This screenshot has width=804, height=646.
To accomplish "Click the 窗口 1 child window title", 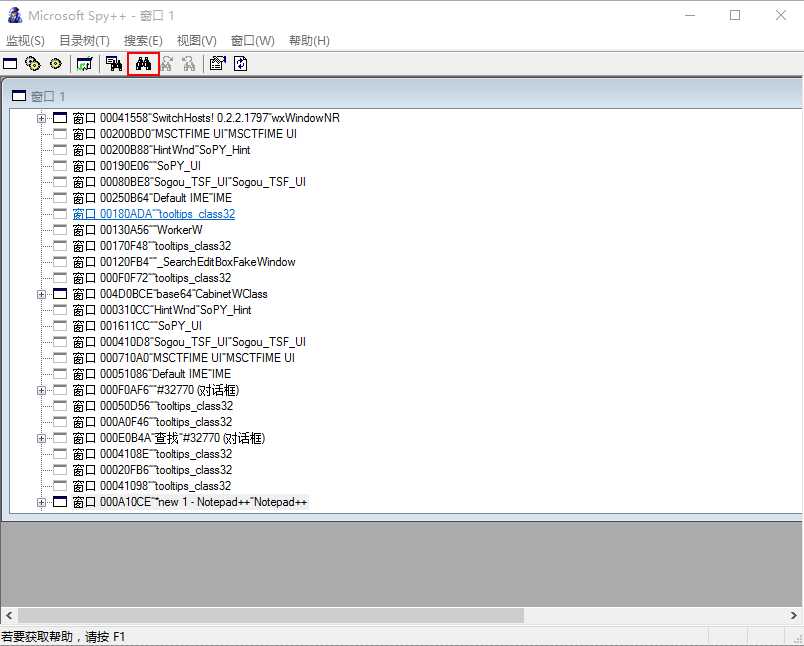I will click(x=48, y=96).
